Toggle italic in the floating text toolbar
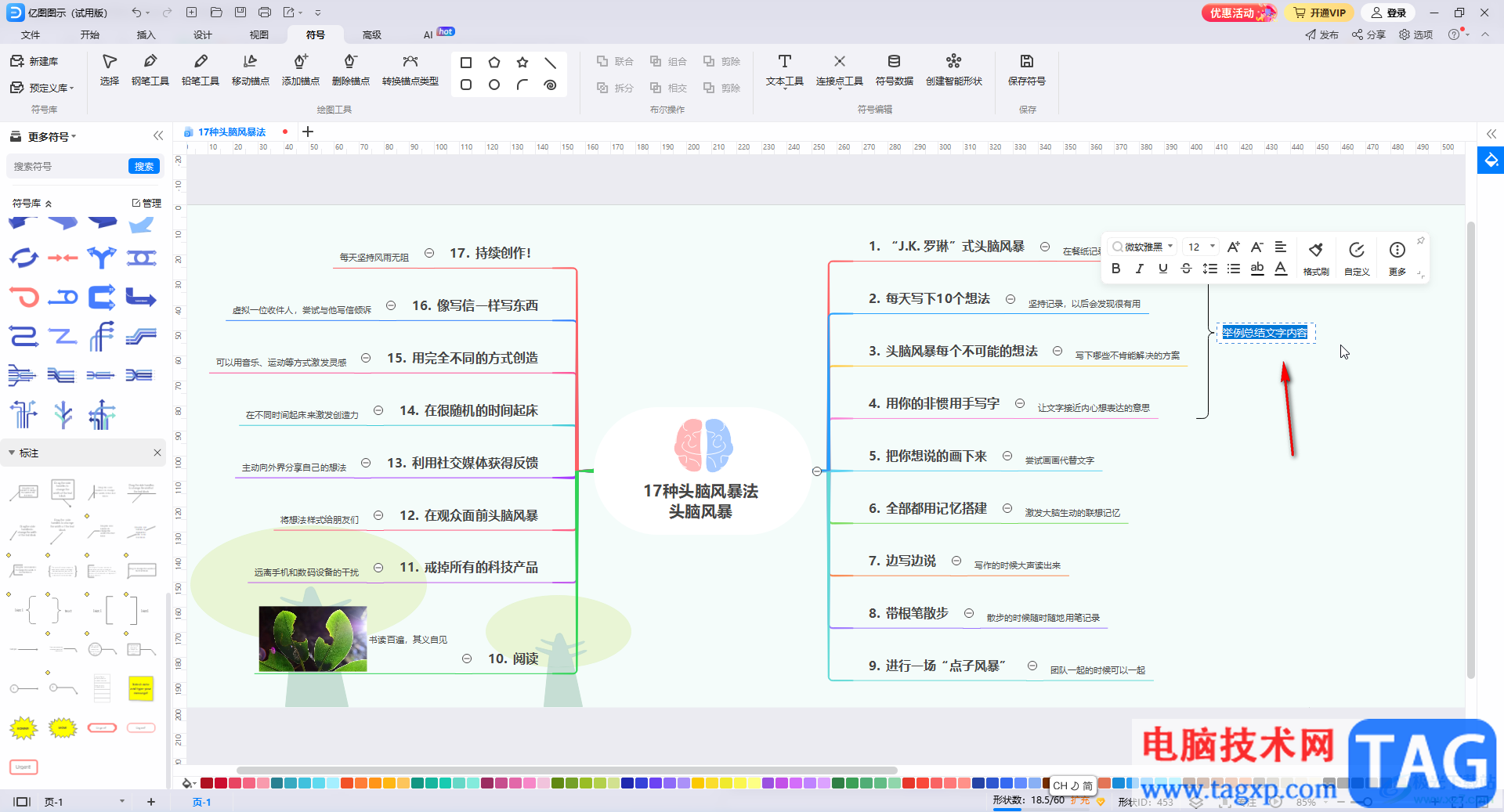1504x812 pixels. (x=1139, y=269)
